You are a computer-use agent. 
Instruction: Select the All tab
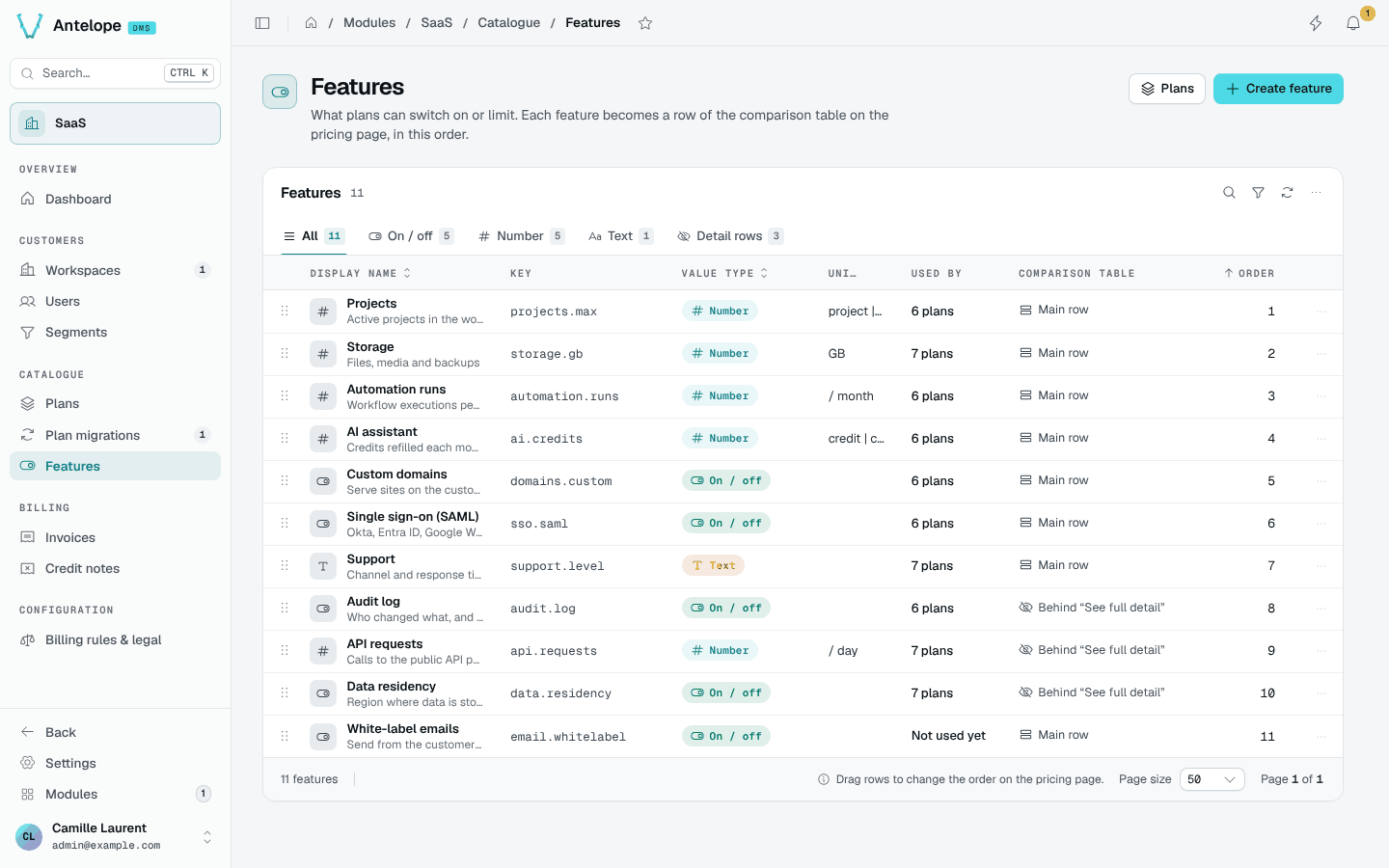[313, 236]
